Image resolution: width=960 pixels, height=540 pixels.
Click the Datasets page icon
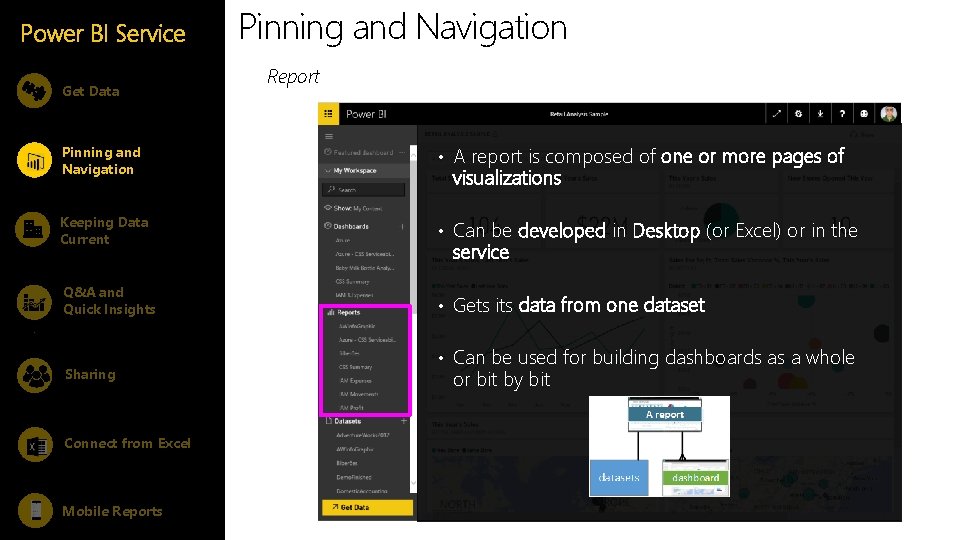pyautogui.click(x=329, y=421)
